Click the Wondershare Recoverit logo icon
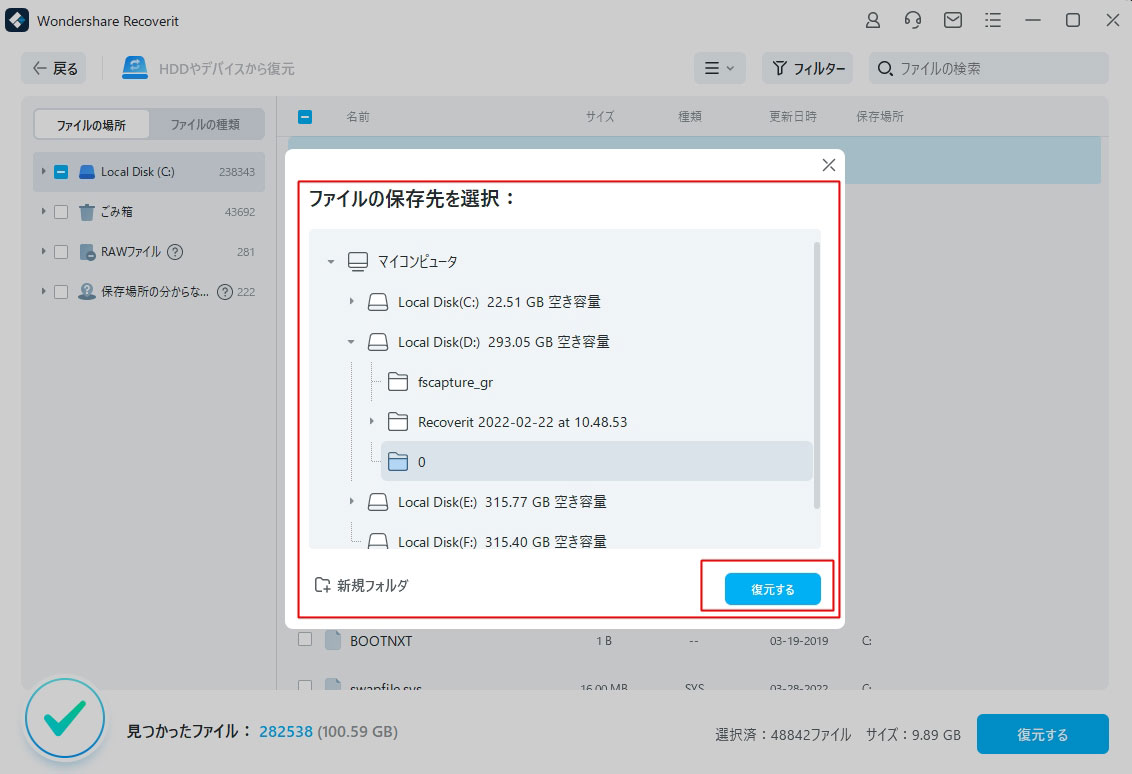 pyautogui.click(x=17, y=20)
